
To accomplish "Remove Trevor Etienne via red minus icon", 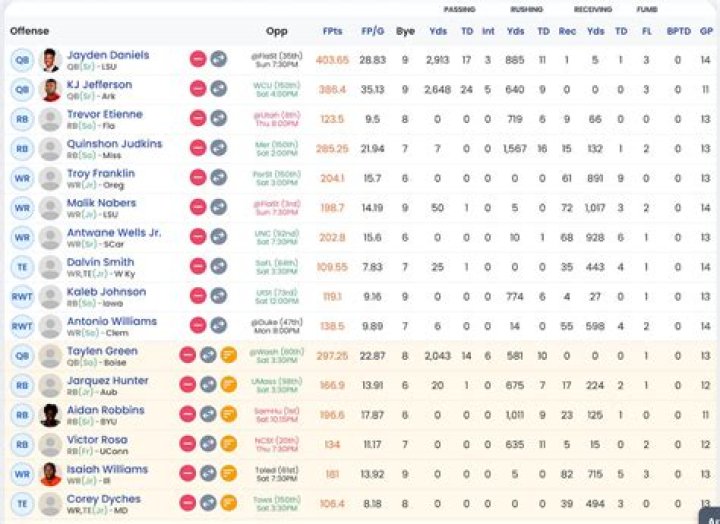I will coord(198,118).
